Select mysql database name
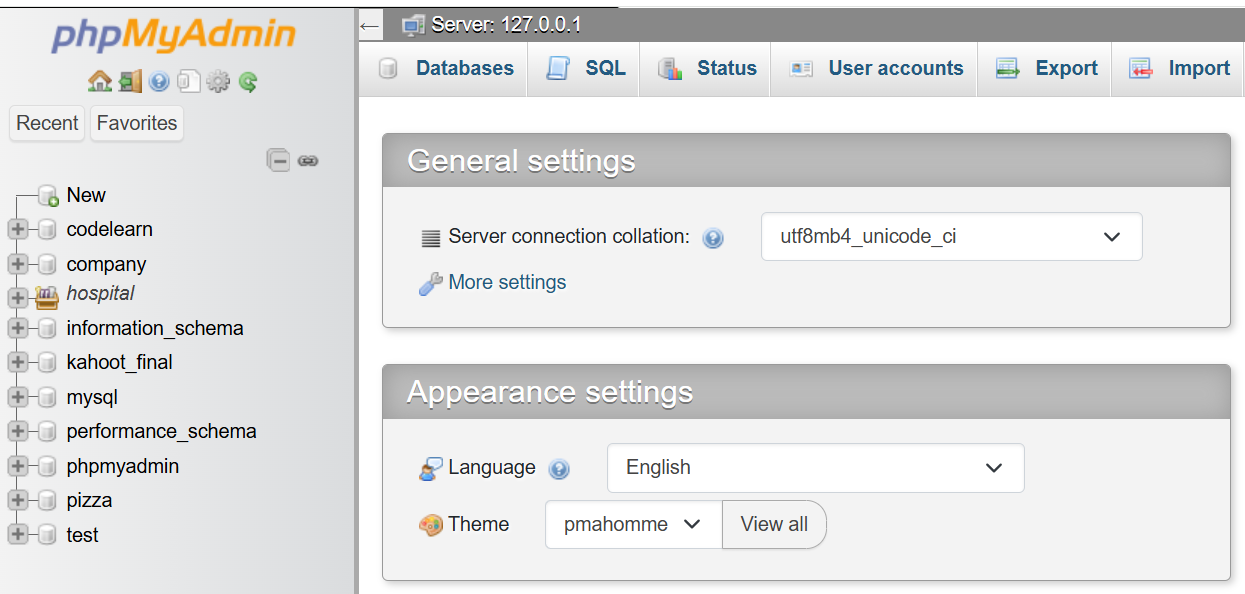1245x594 pixels. (92, 398)
